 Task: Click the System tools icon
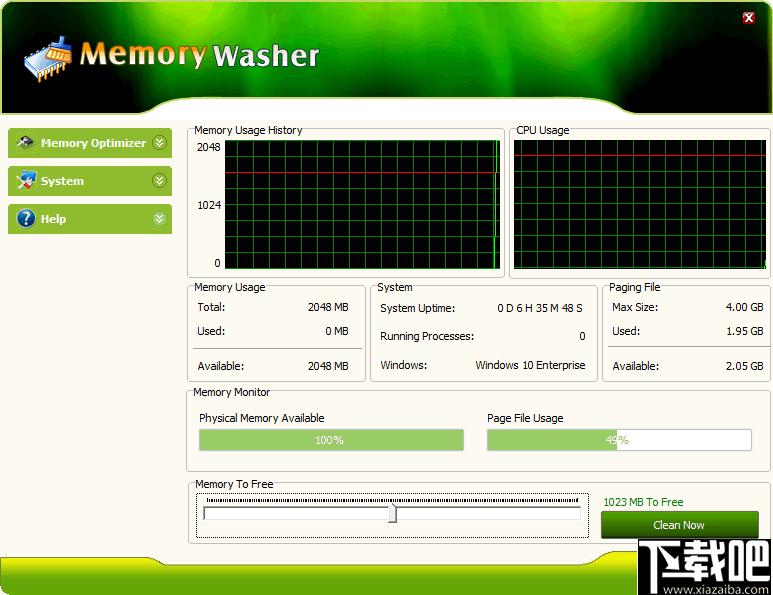point(26,180)
